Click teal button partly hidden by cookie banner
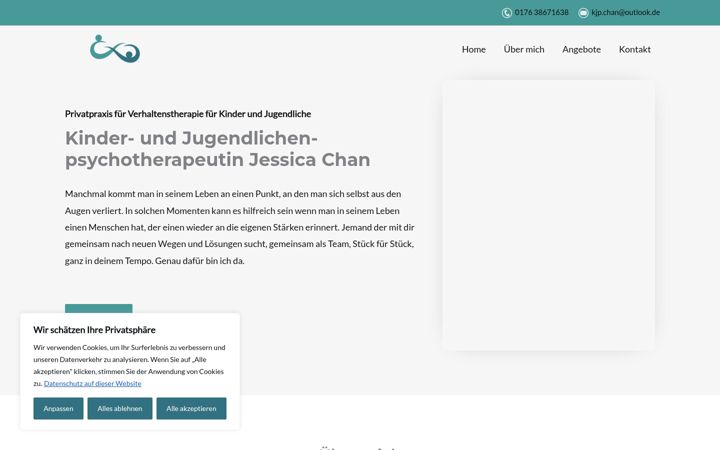 (99, 309)
